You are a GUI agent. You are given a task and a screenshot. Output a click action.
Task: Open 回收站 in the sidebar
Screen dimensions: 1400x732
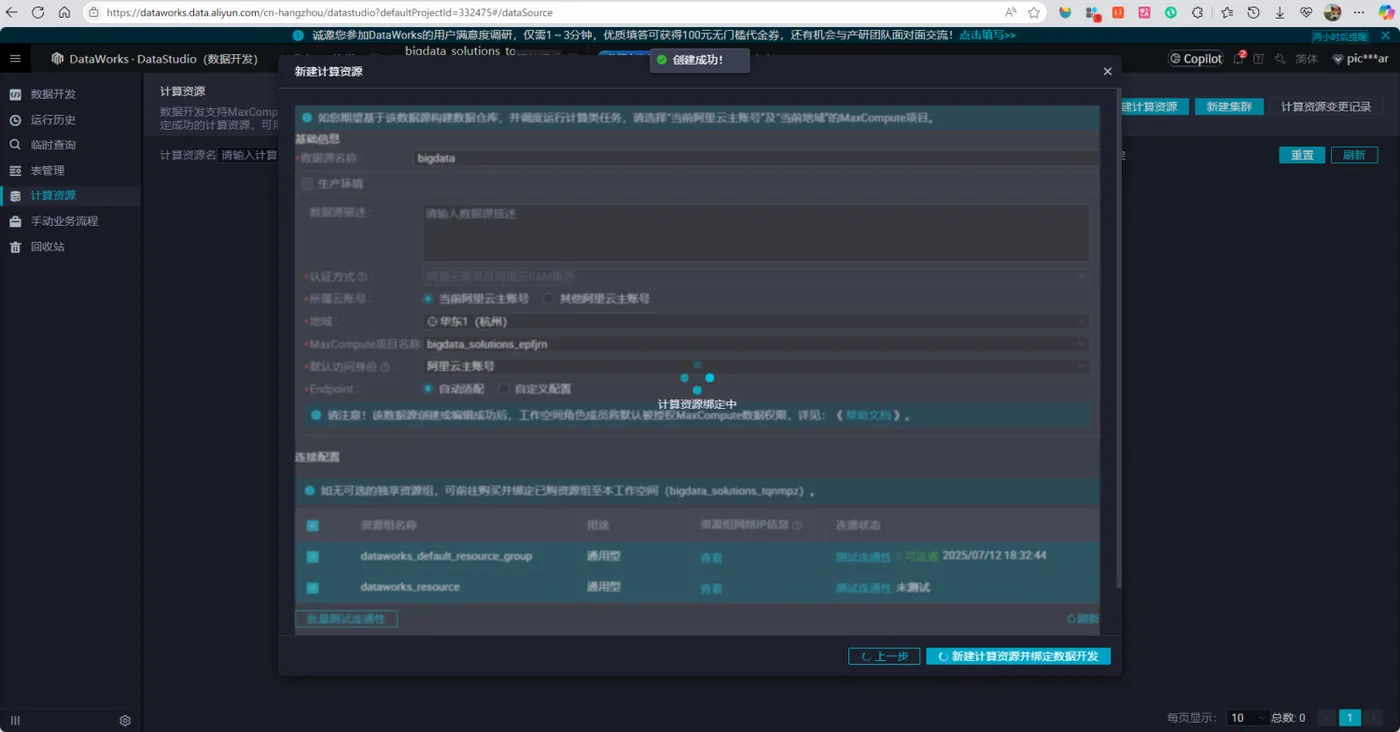click(47, 247)
